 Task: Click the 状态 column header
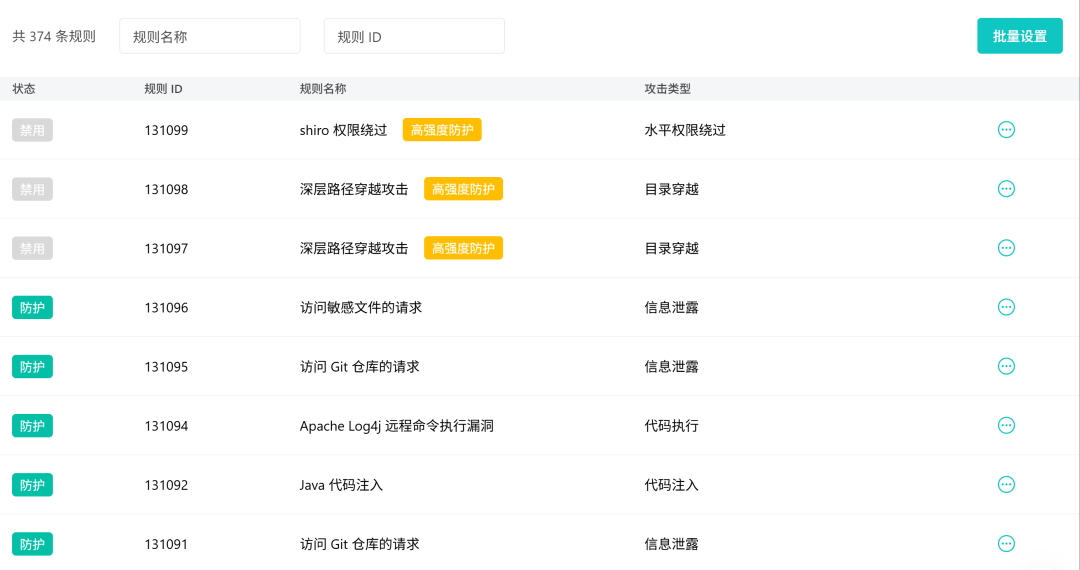point(23,89)
